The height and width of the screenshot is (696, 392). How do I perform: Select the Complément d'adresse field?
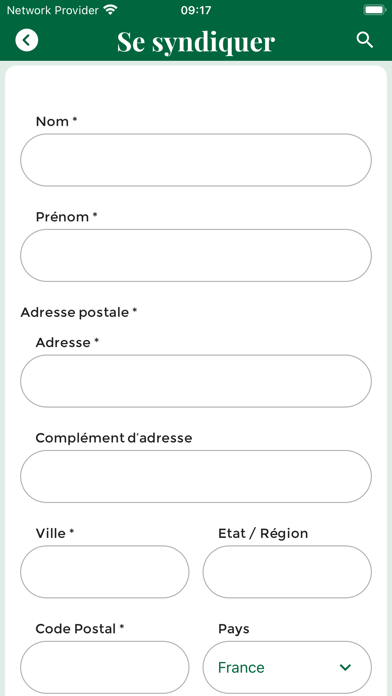click(196, 476)
